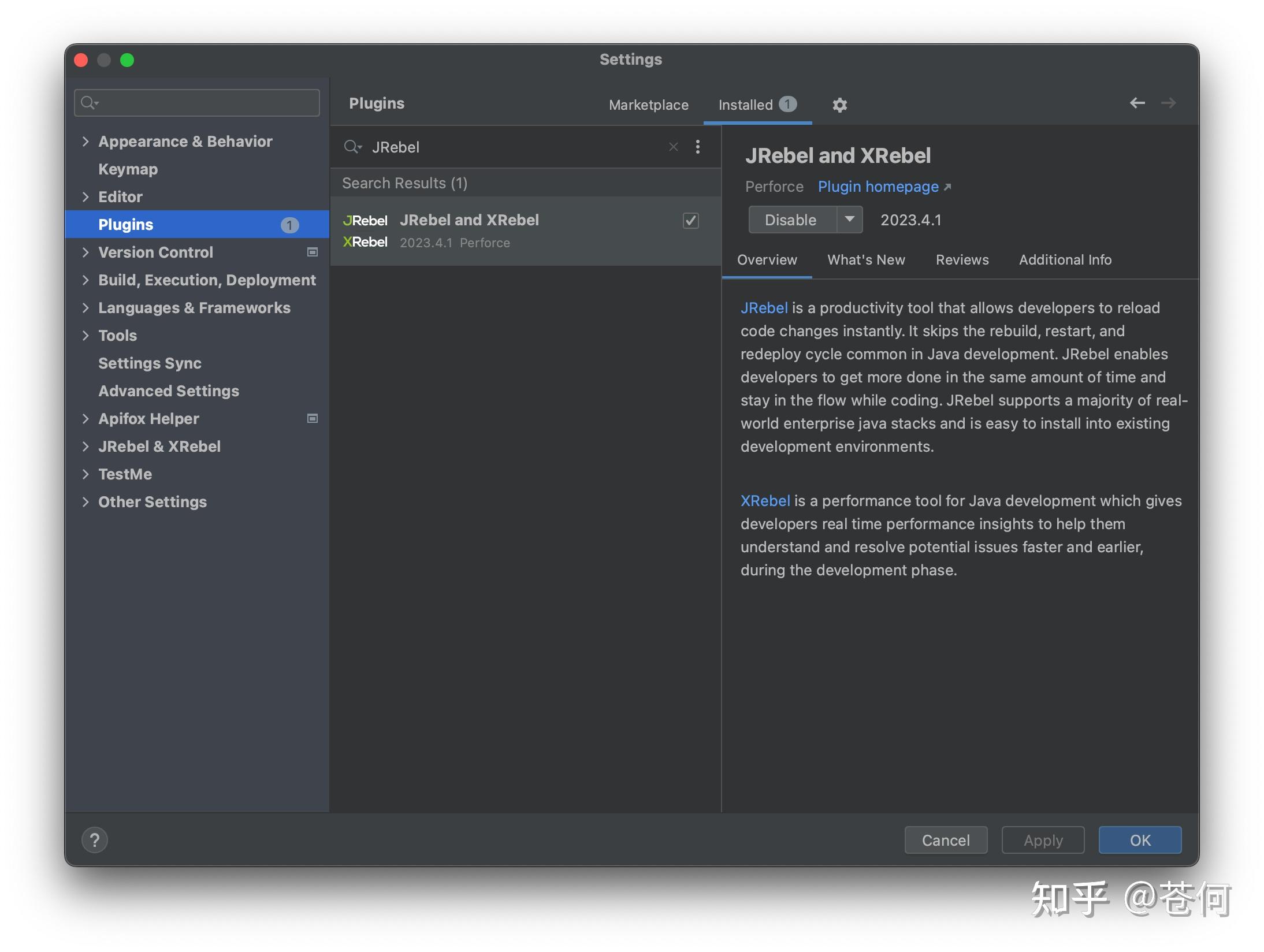
Task: Open the Additional Info tab
Action: [1065, 259]
